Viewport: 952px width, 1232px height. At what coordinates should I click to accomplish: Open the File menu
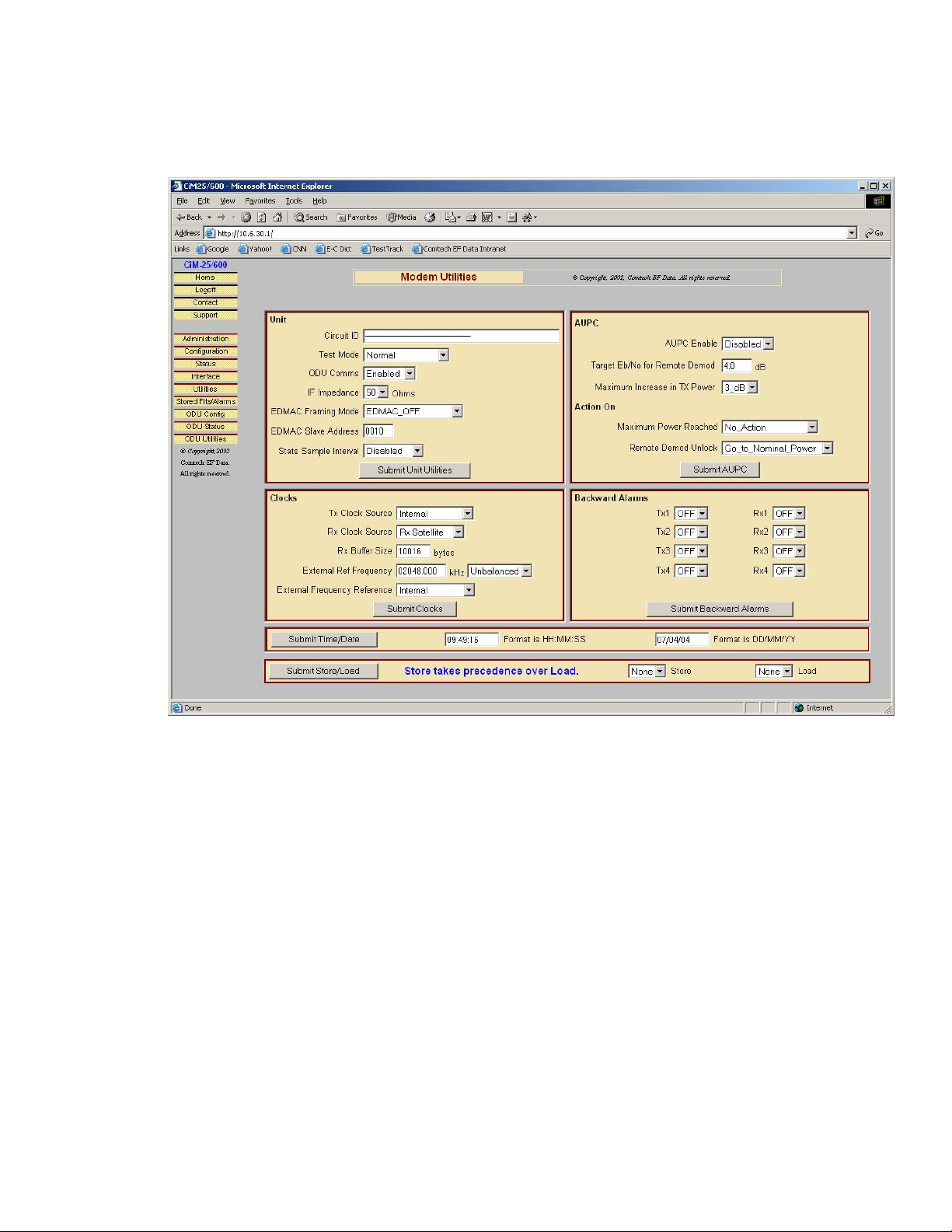coord(182,201)
